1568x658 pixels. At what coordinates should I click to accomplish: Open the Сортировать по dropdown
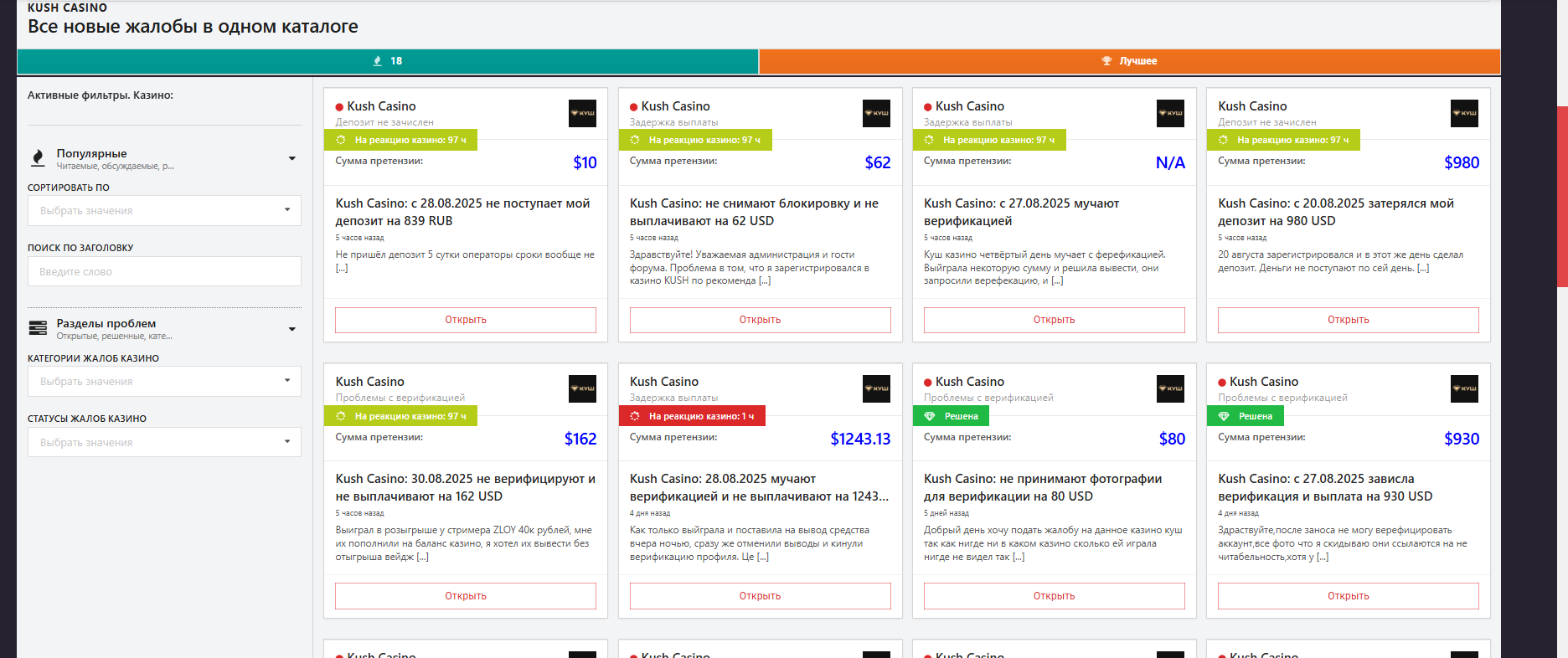pyautogui.click(x=164, y=210)
